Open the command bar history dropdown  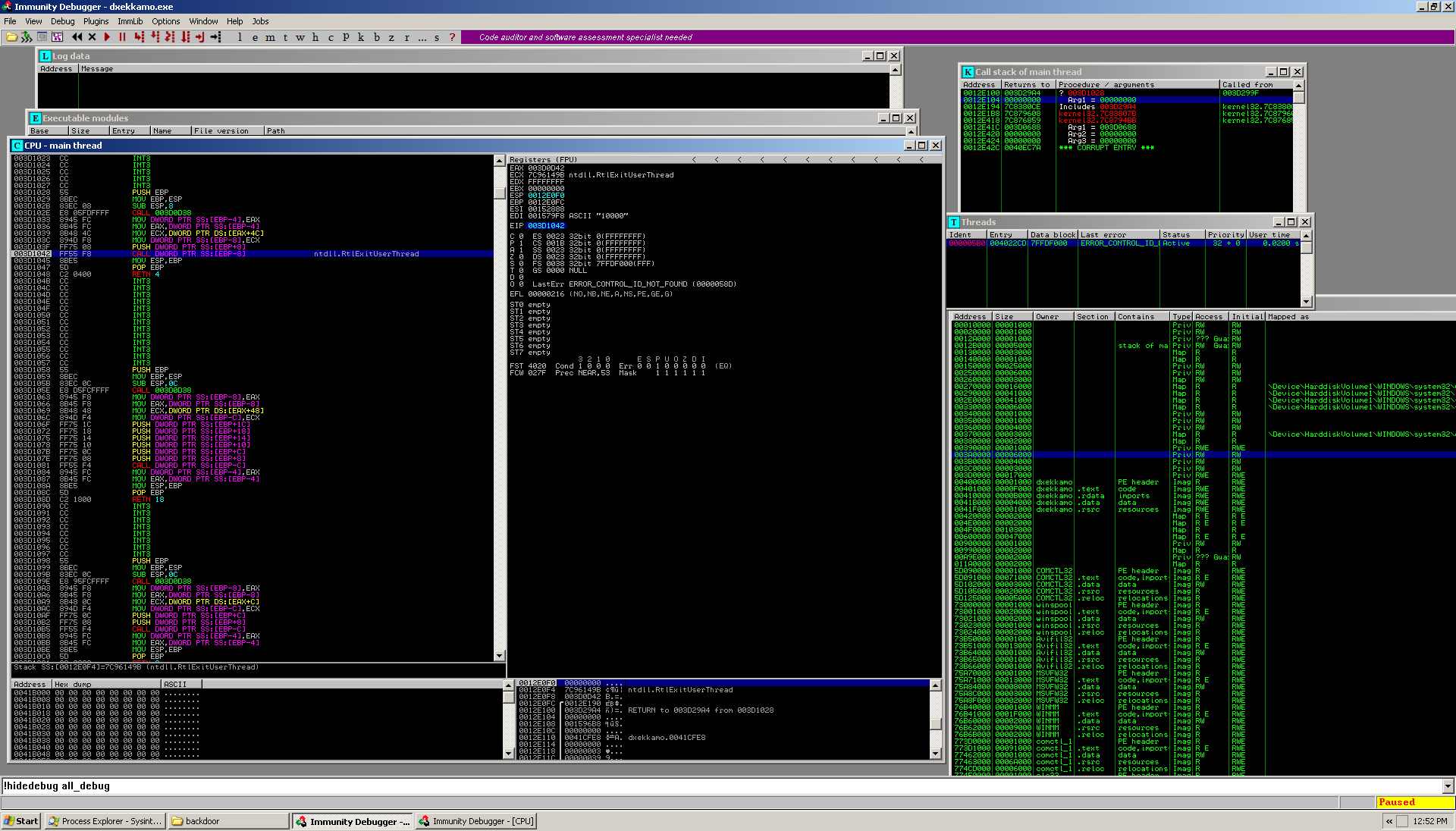click(x=1448, y=786)
